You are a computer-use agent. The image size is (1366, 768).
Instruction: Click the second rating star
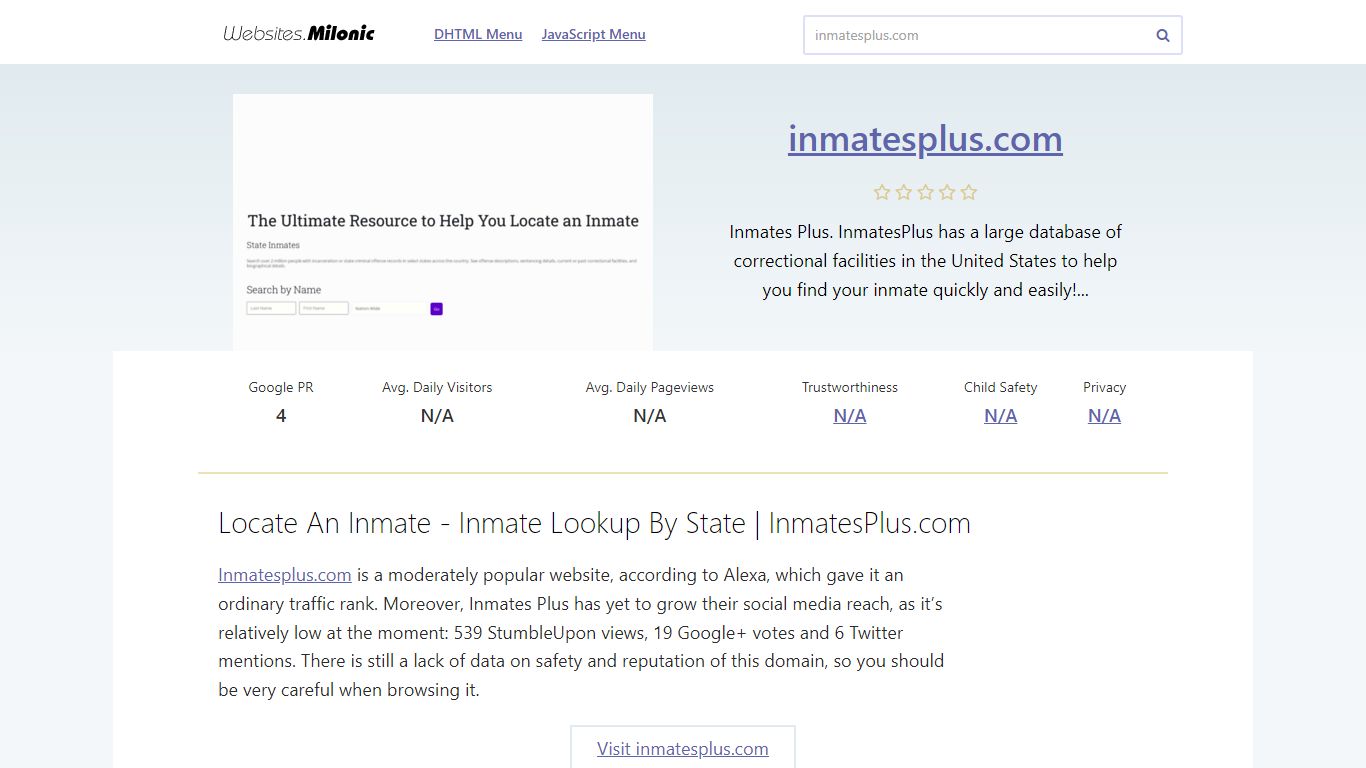[x=904, y=192]
